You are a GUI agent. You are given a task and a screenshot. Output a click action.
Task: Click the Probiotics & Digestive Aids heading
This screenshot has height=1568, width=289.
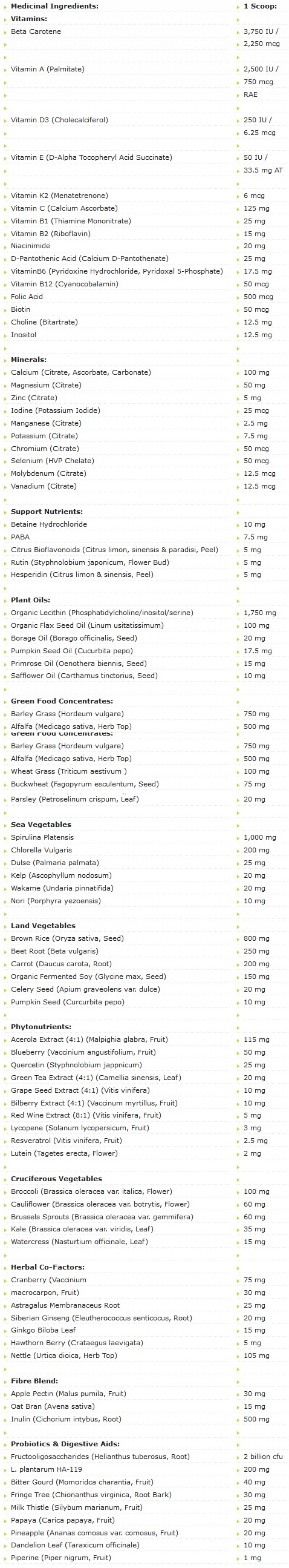[x=65, y=1444]
